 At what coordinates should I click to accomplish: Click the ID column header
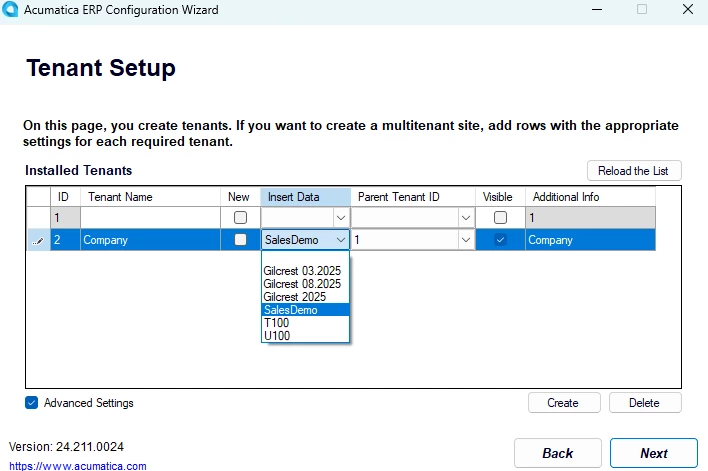click(x=65, y=197)
